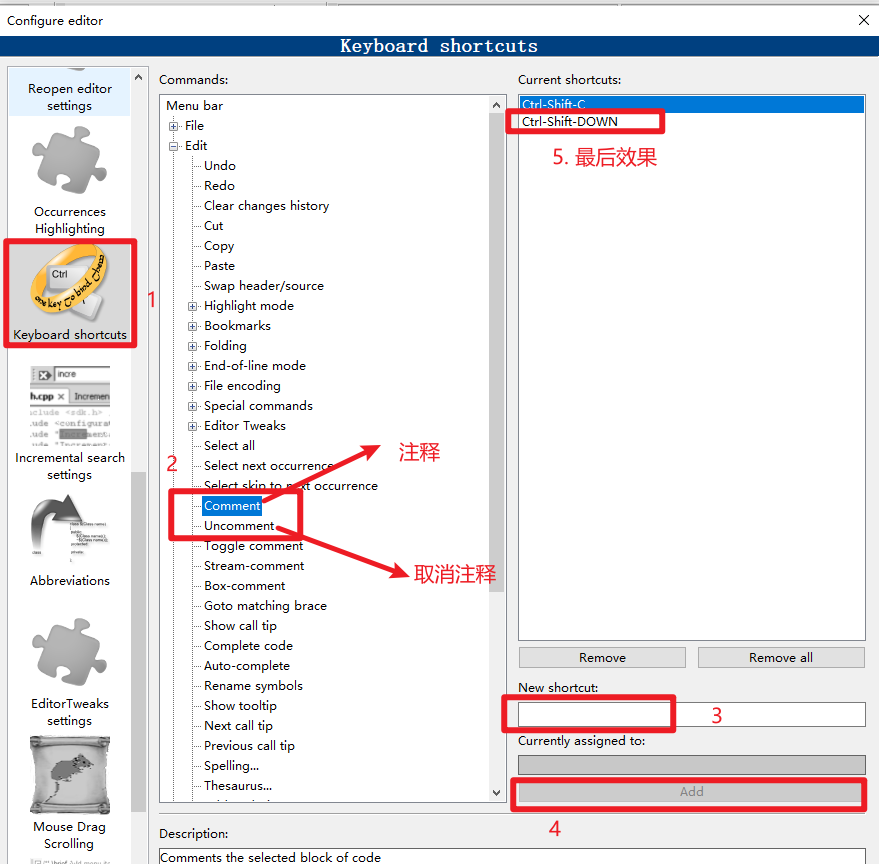Viewport: 879px width, 864px height.
Task: Open the Abbreviations arrow icon
Action: [69, 530]
